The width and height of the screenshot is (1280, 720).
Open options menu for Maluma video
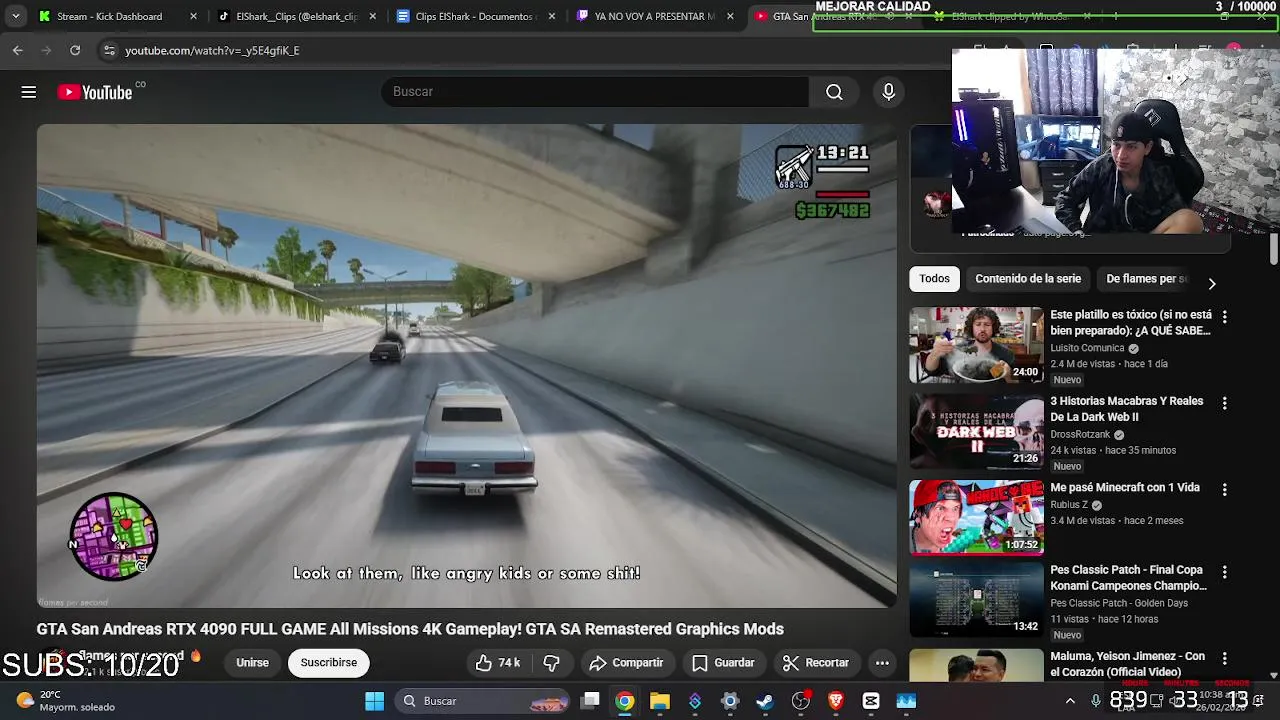coord(1224,660)
